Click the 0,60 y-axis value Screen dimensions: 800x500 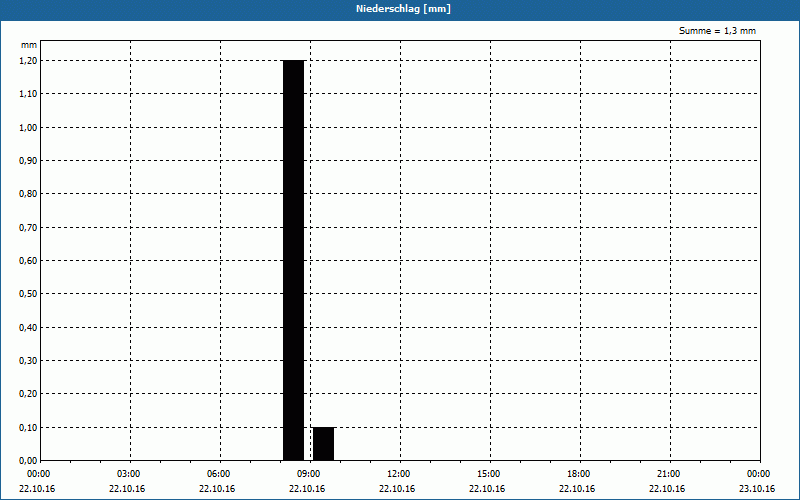tap(28, 261)
